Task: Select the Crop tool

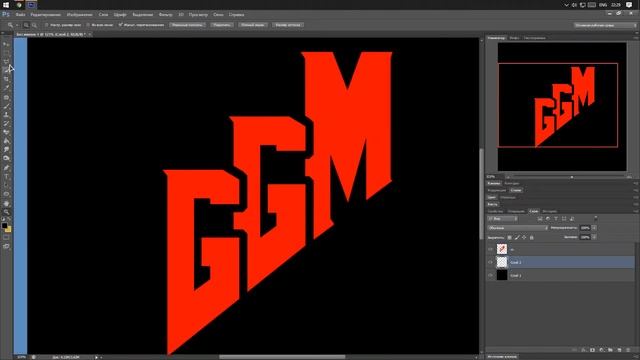Action: pyautogui.click(x=6, y=79)
